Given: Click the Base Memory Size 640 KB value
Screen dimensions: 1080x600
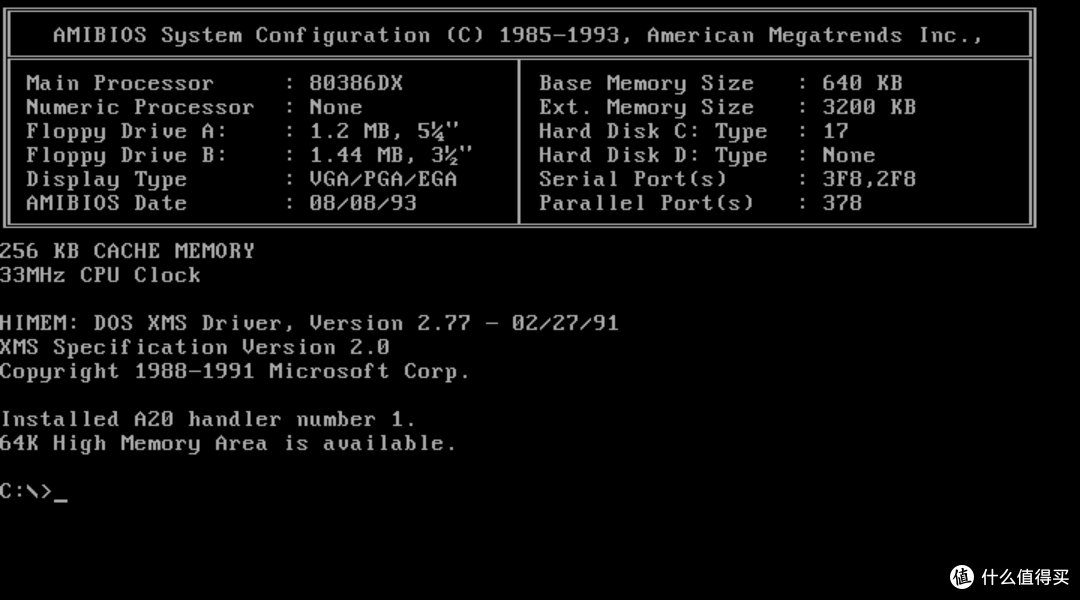Looking at the screenshot, I should point(862,83).
